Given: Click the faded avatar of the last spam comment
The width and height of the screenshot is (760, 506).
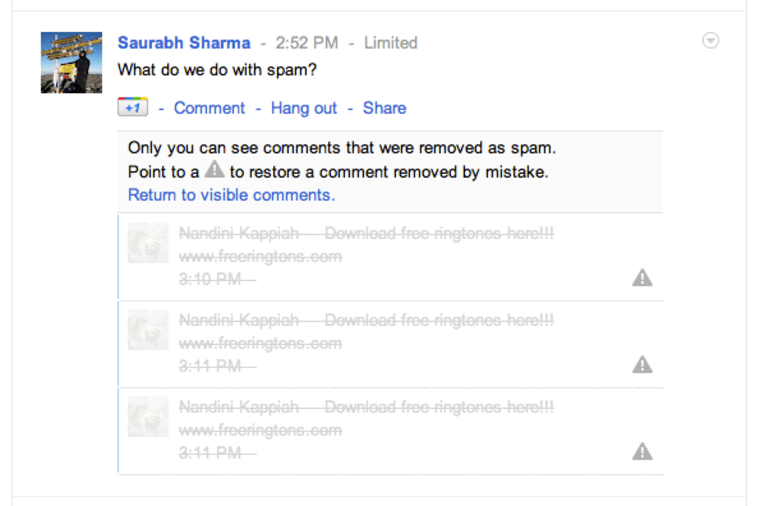Looking at the screenshot, I should 148,417.
